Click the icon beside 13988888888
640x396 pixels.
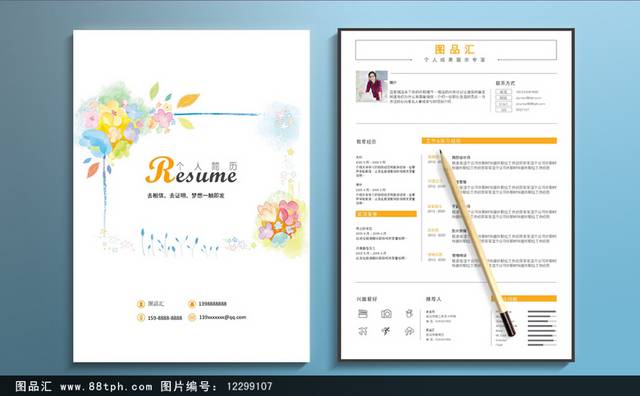pyautogui.click(x=192, y=304)
